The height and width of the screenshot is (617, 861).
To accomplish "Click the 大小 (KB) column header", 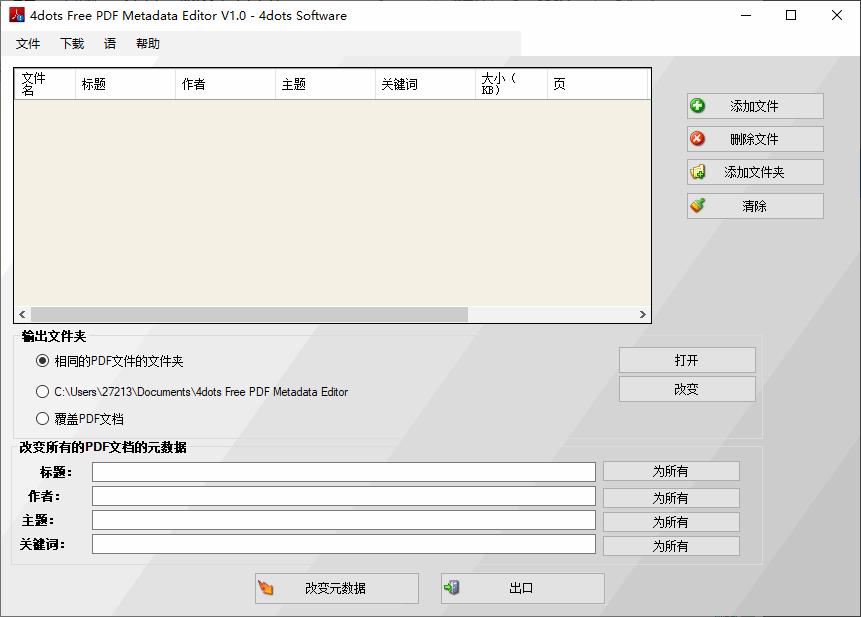I will [x=511, y=84].
